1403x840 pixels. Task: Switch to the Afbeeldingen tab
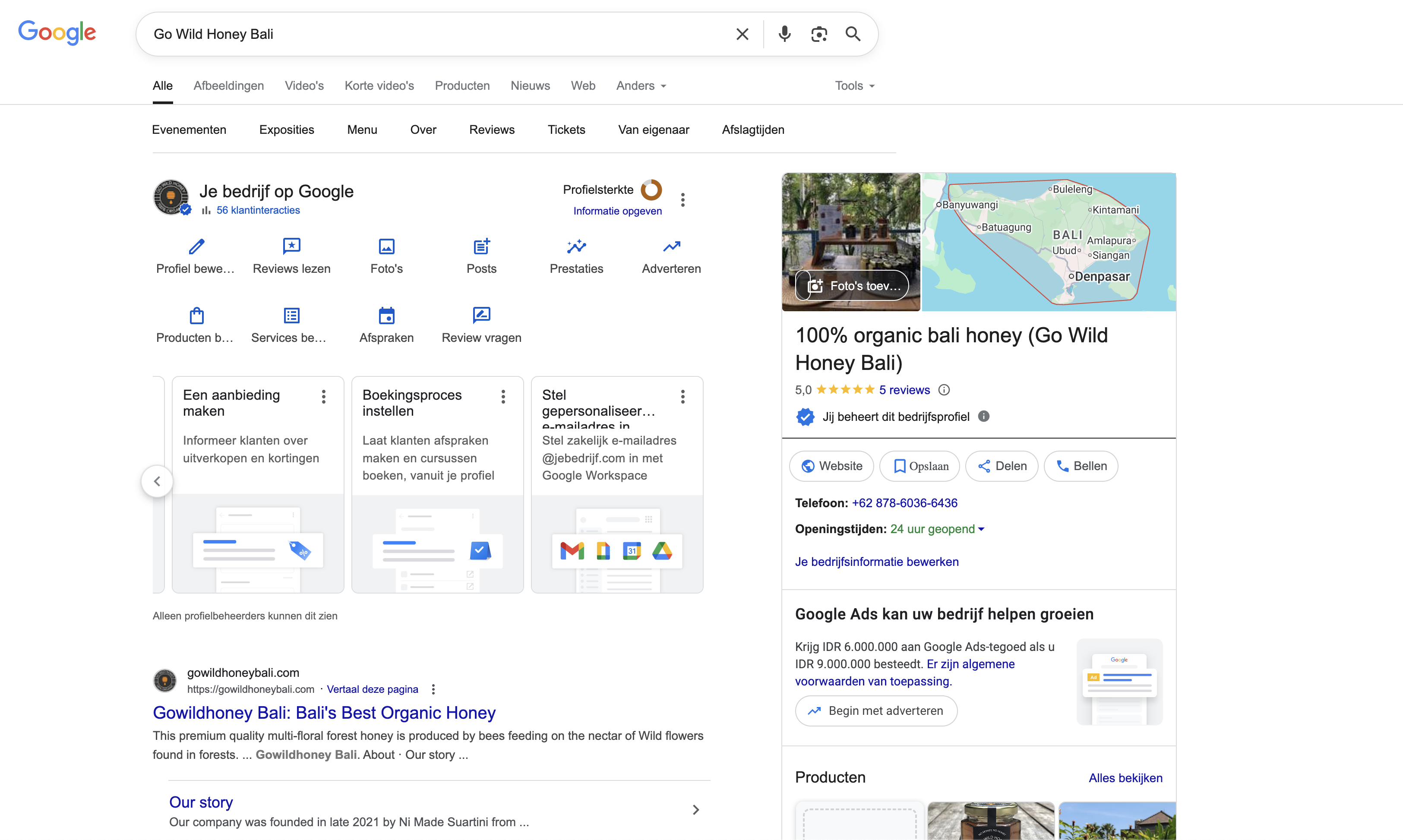pos(229,85)
